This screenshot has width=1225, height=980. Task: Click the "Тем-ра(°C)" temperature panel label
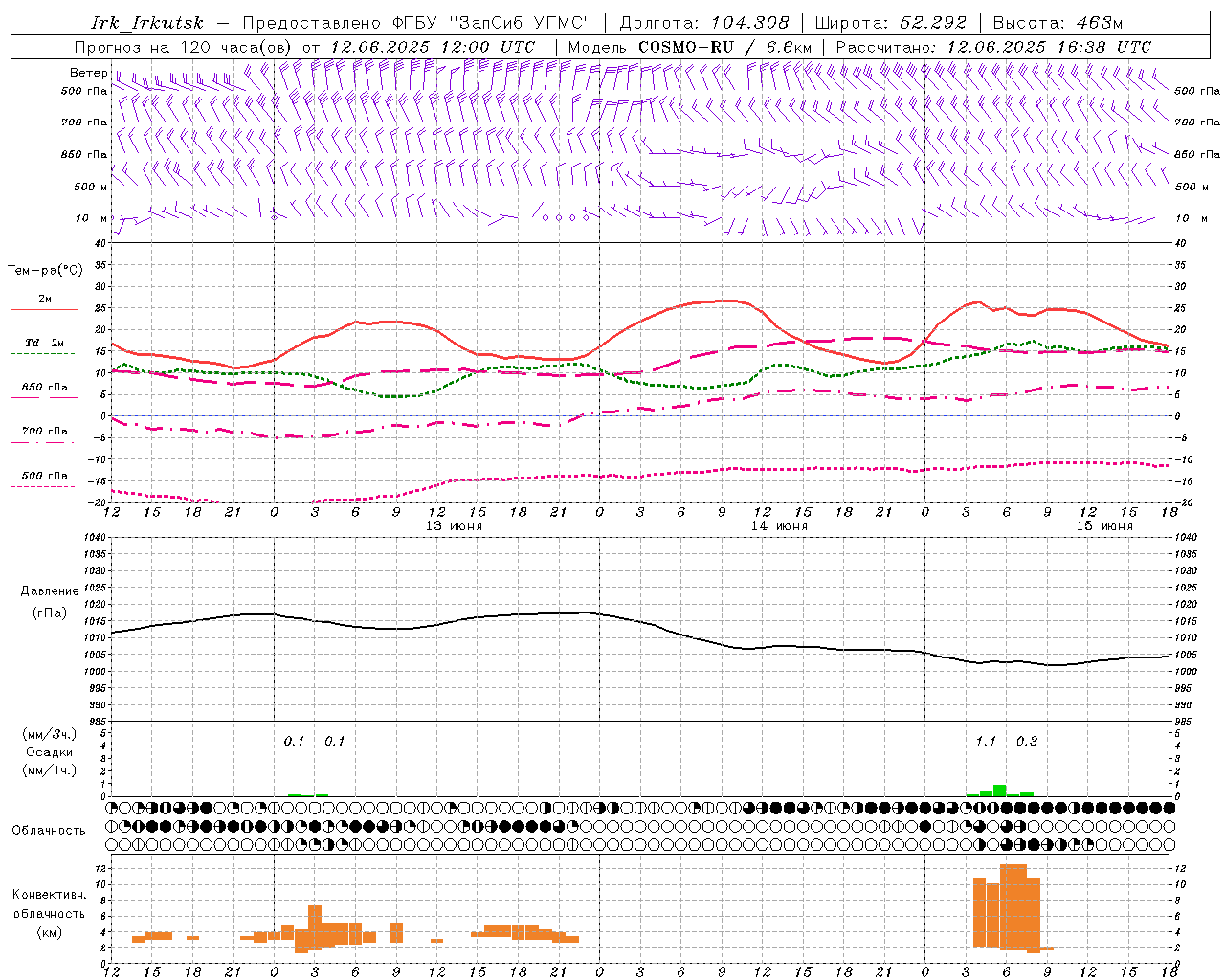pyautogui.click(x=45, y=271)
